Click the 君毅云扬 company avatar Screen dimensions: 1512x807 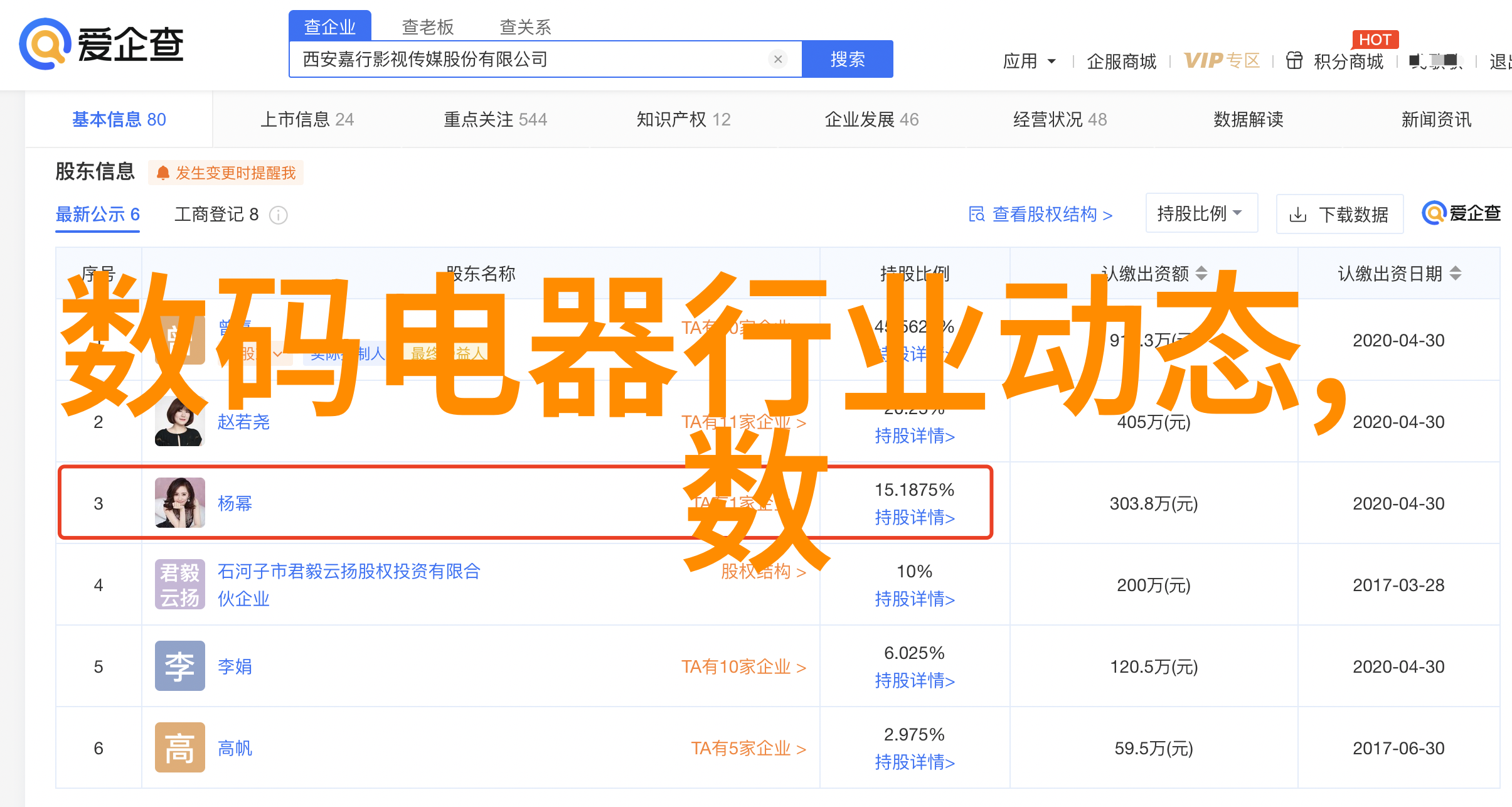(180, 584)
